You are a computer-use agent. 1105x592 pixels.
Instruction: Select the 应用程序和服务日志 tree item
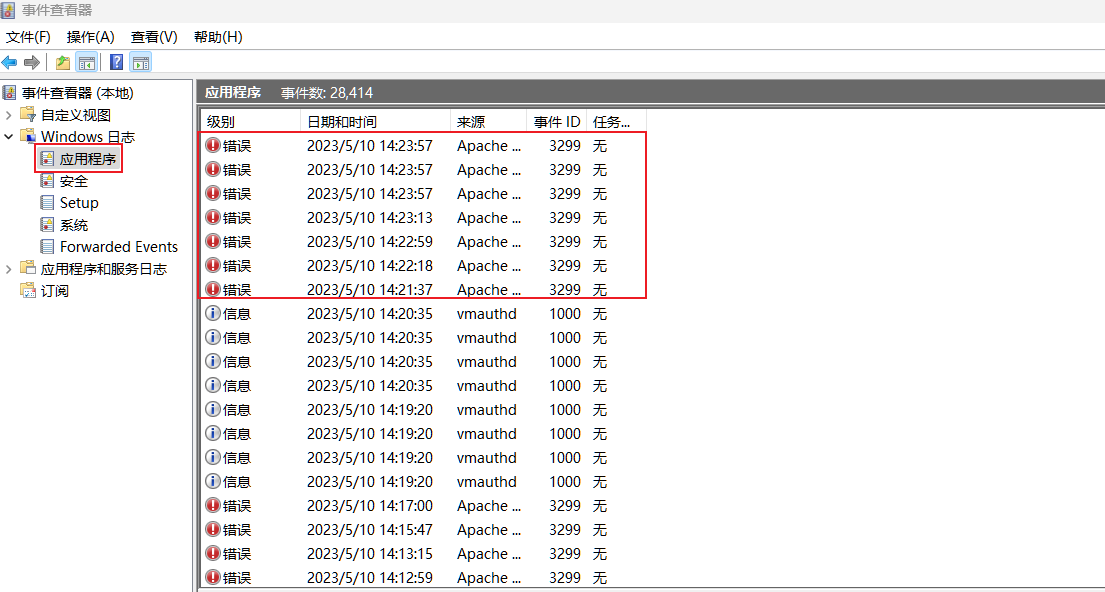[104, 269]
